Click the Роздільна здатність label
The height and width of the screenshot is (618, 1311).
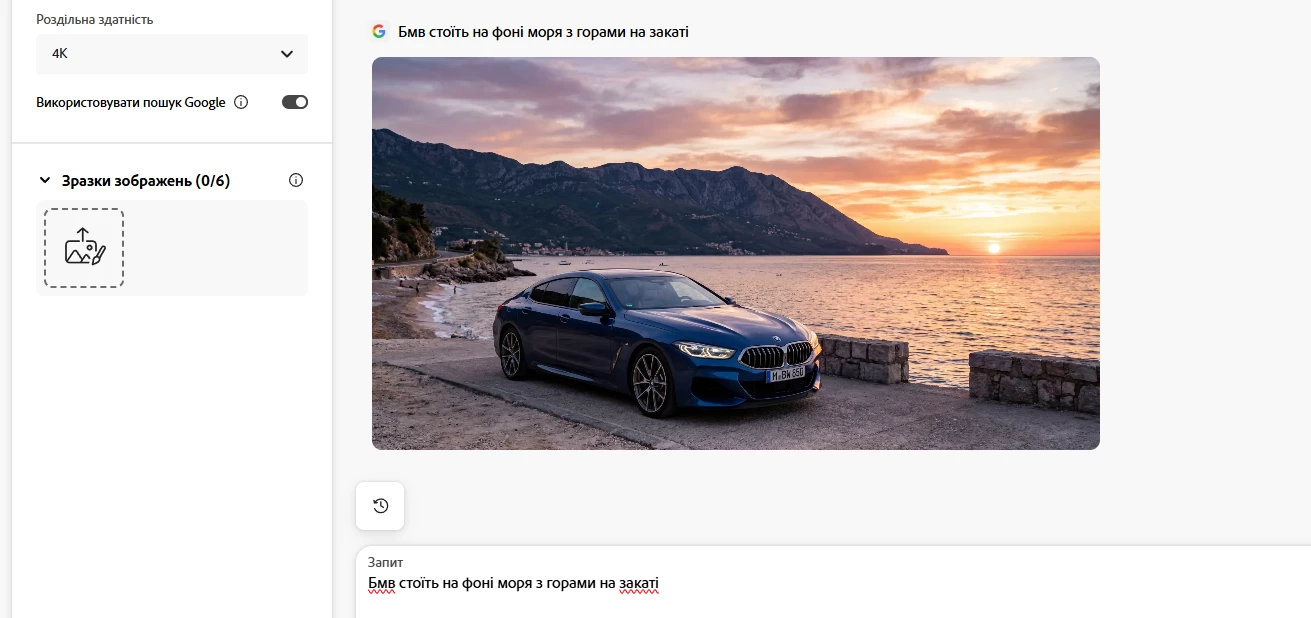click(x=95, y=19)
